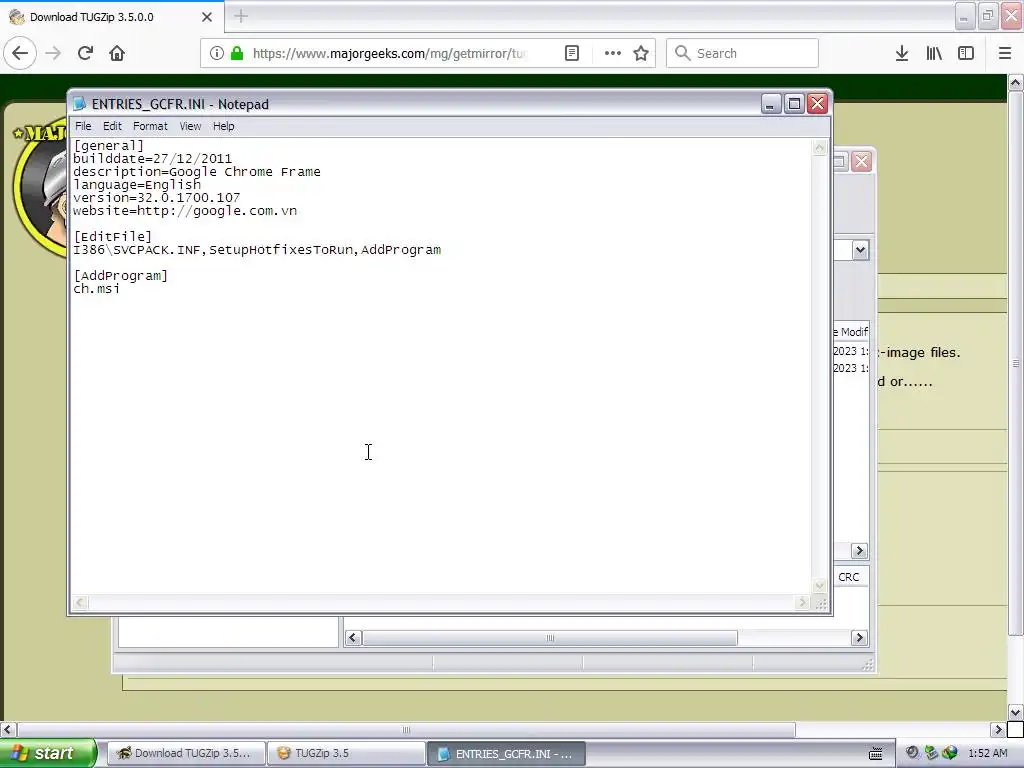Click the middle system tray network icon

click(931, 753)
